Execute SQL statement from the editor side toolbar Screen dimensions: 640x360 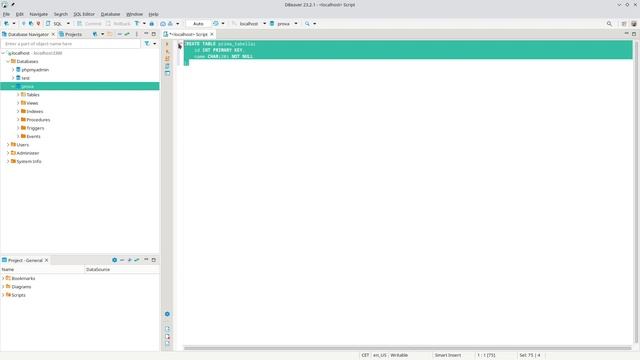pyautogui.click(x=167, y=44)
